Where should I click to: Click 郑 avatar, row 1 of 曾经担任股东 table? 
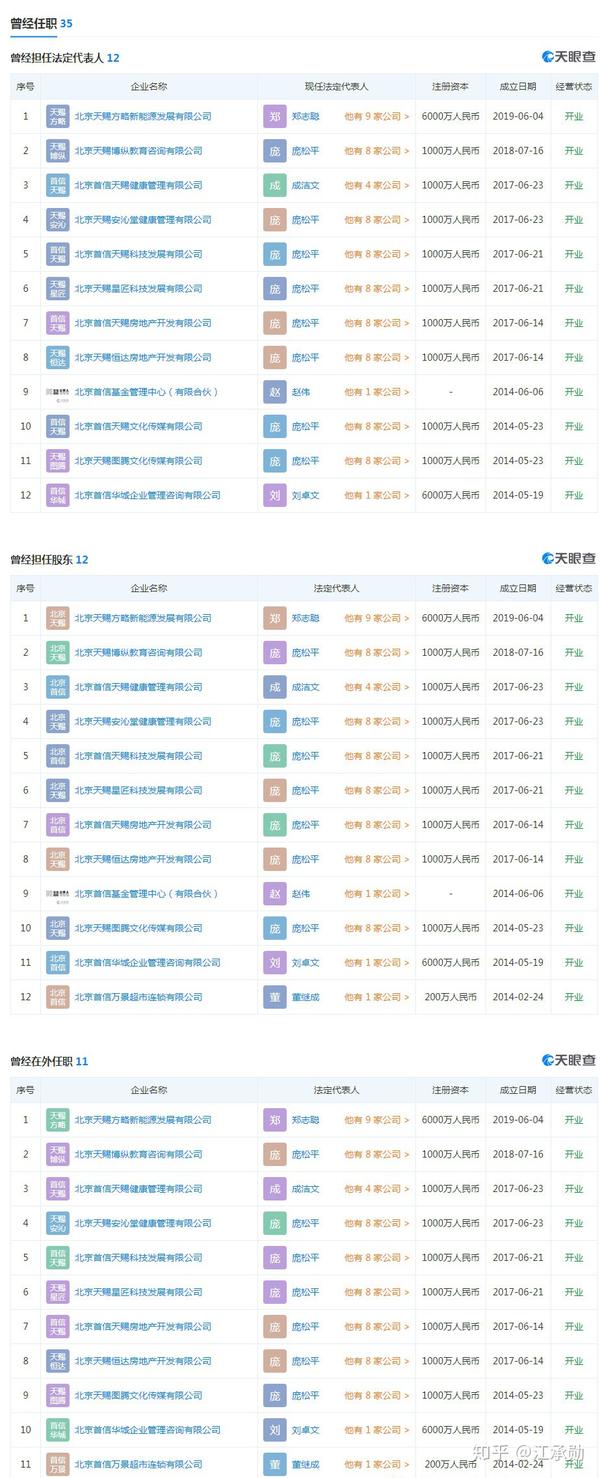coord(274,618)
